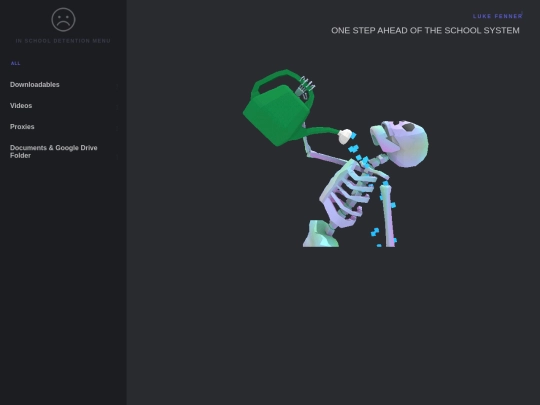540x405 pixels.
Task: Expand the arrow next to Downloadables
Action: [x=117, y=86]
